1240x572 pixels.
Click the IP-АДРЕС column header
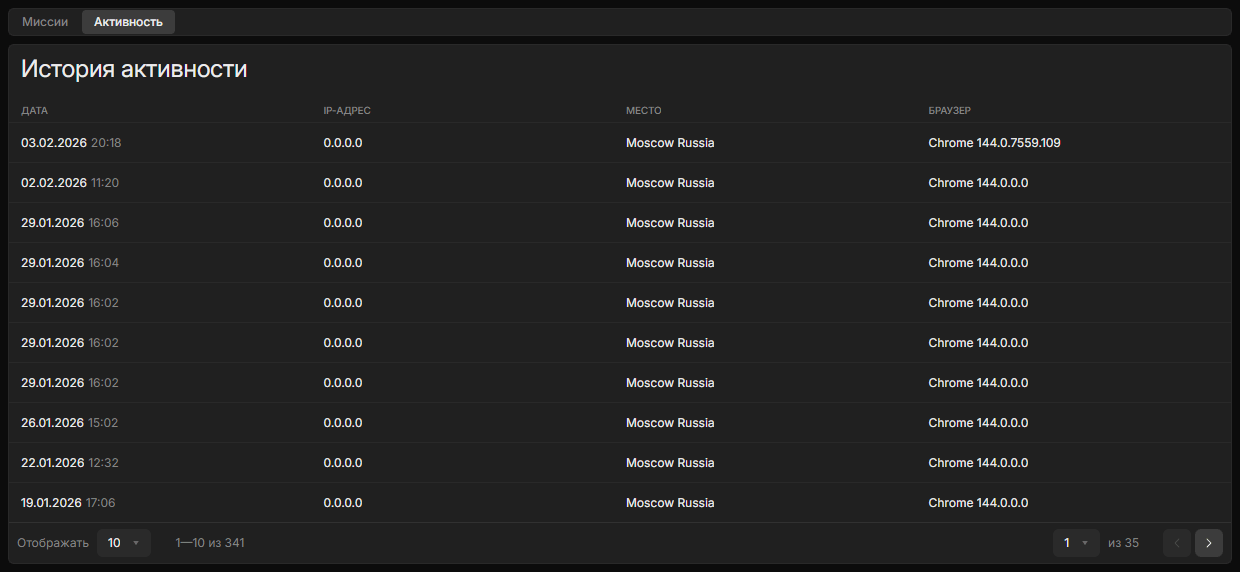tap(347, 111)
